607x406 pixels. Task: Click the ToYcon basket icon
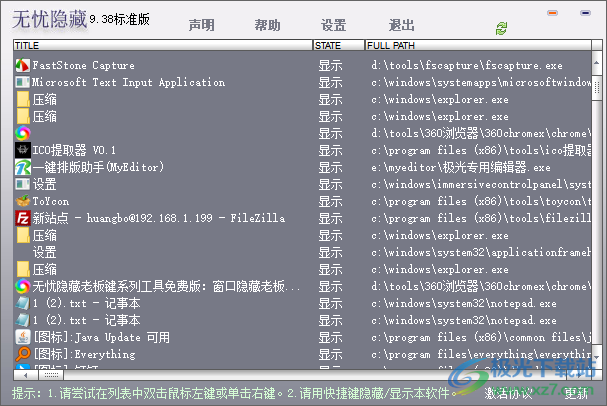coord(22,201)
